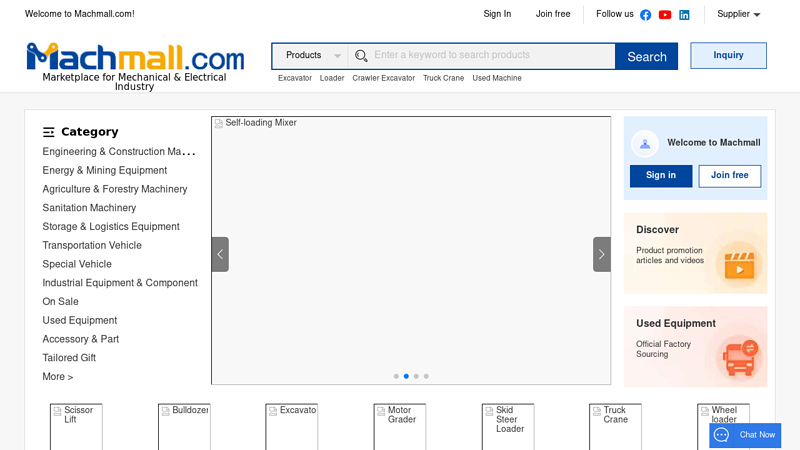The width and height of the screenshot is (800, 450).
Task: Click the Excavator suggested keyword
Action: click(x=295, y=78)
